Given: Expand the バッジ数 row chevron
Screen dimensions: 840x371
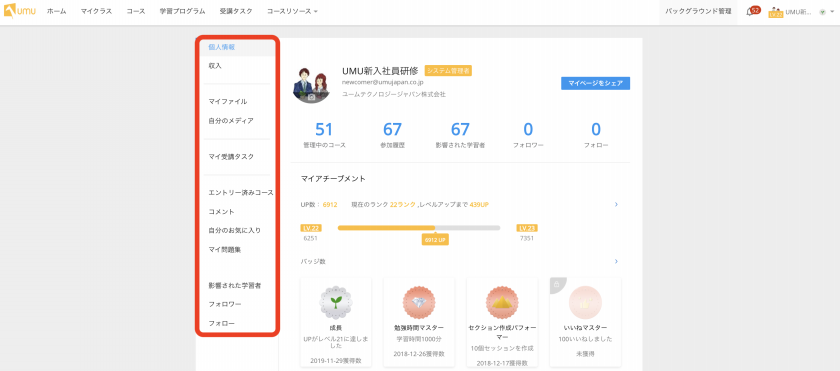Looking at the screenshot, I should (x=616, y=261).
